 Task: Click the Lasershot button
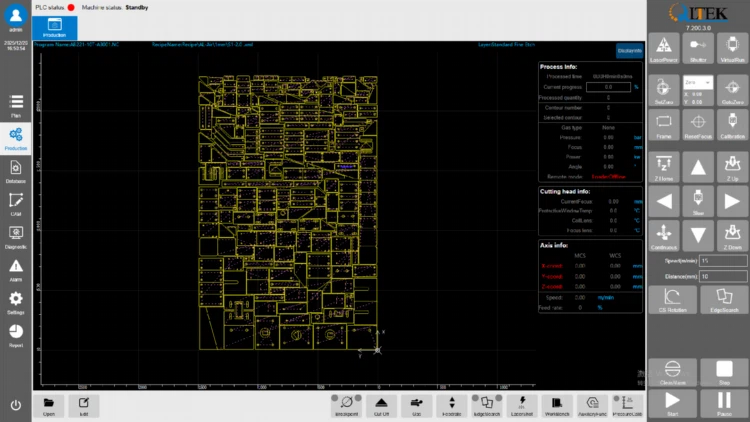pos(521,406)
